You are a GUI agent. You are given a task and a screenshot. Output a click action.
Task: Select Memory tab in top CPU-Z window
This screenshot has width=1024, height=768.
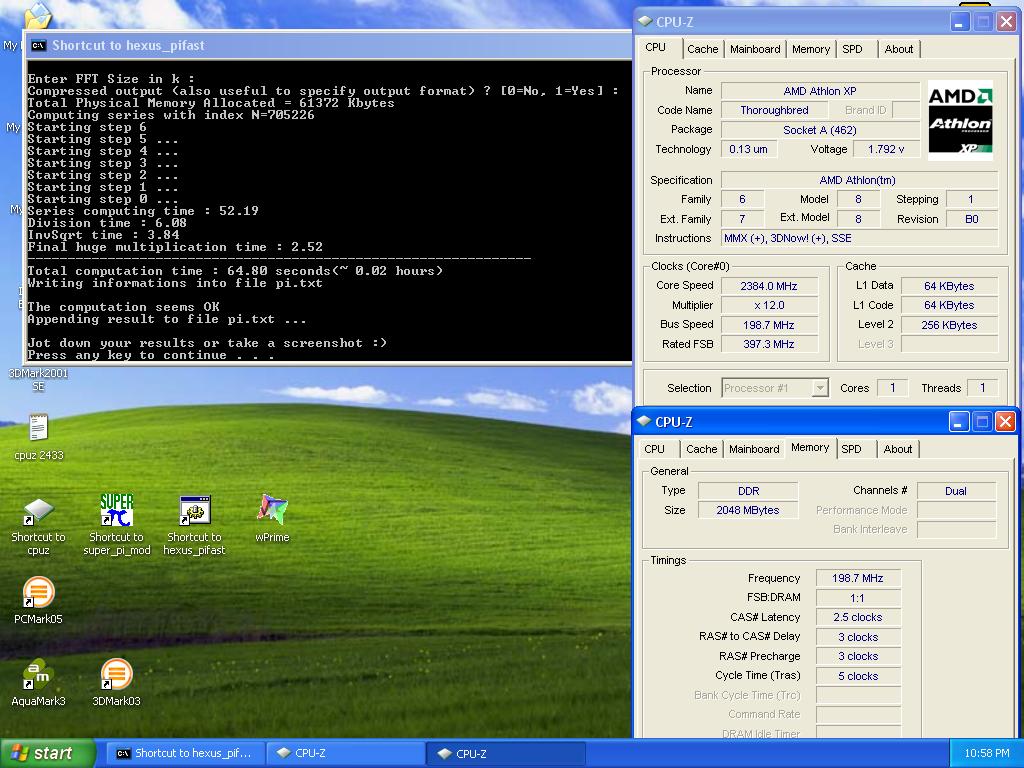(810, 49)
